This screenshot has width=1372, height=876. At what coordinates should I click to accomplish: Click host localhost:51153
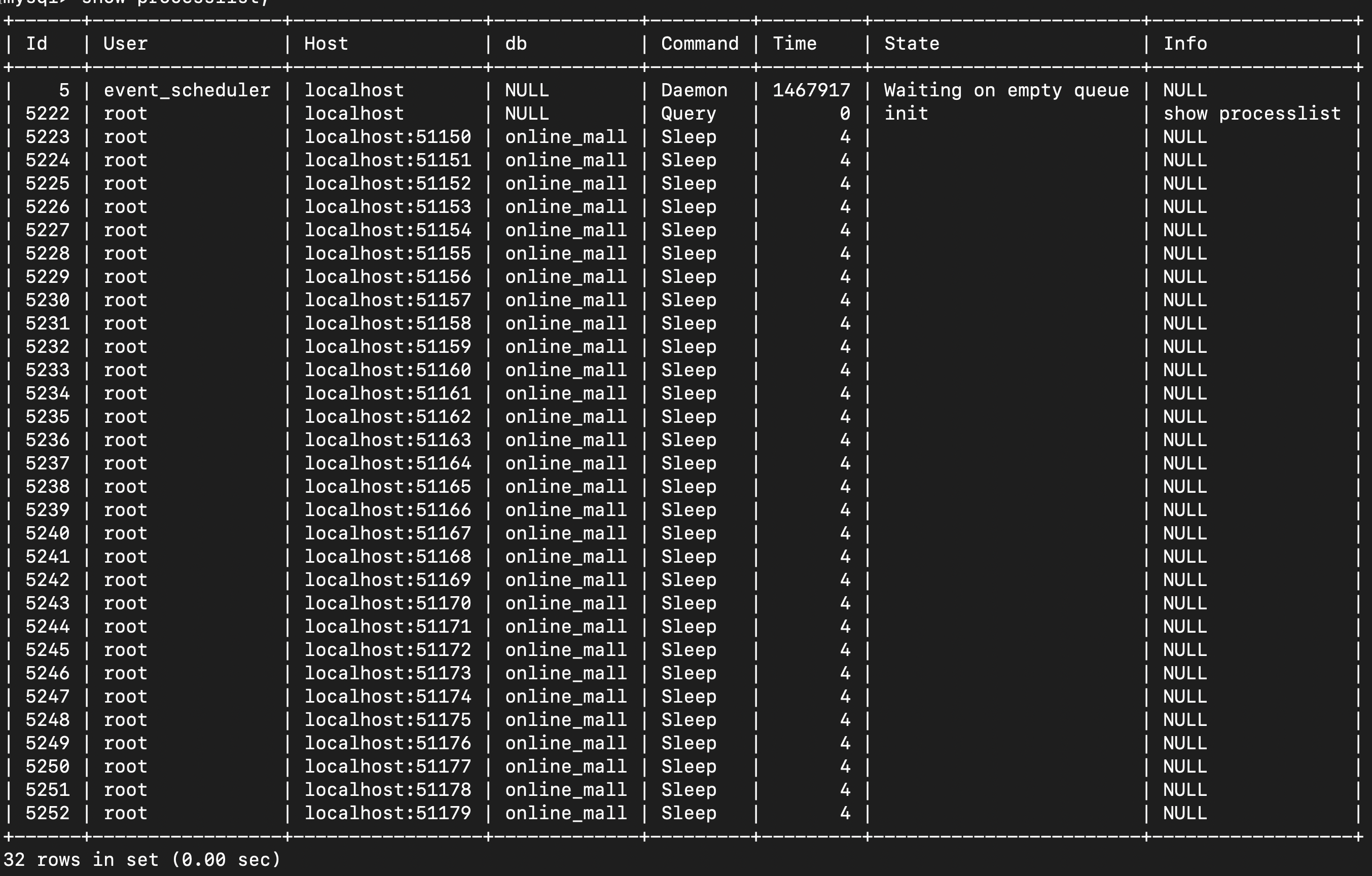[387, 207]
